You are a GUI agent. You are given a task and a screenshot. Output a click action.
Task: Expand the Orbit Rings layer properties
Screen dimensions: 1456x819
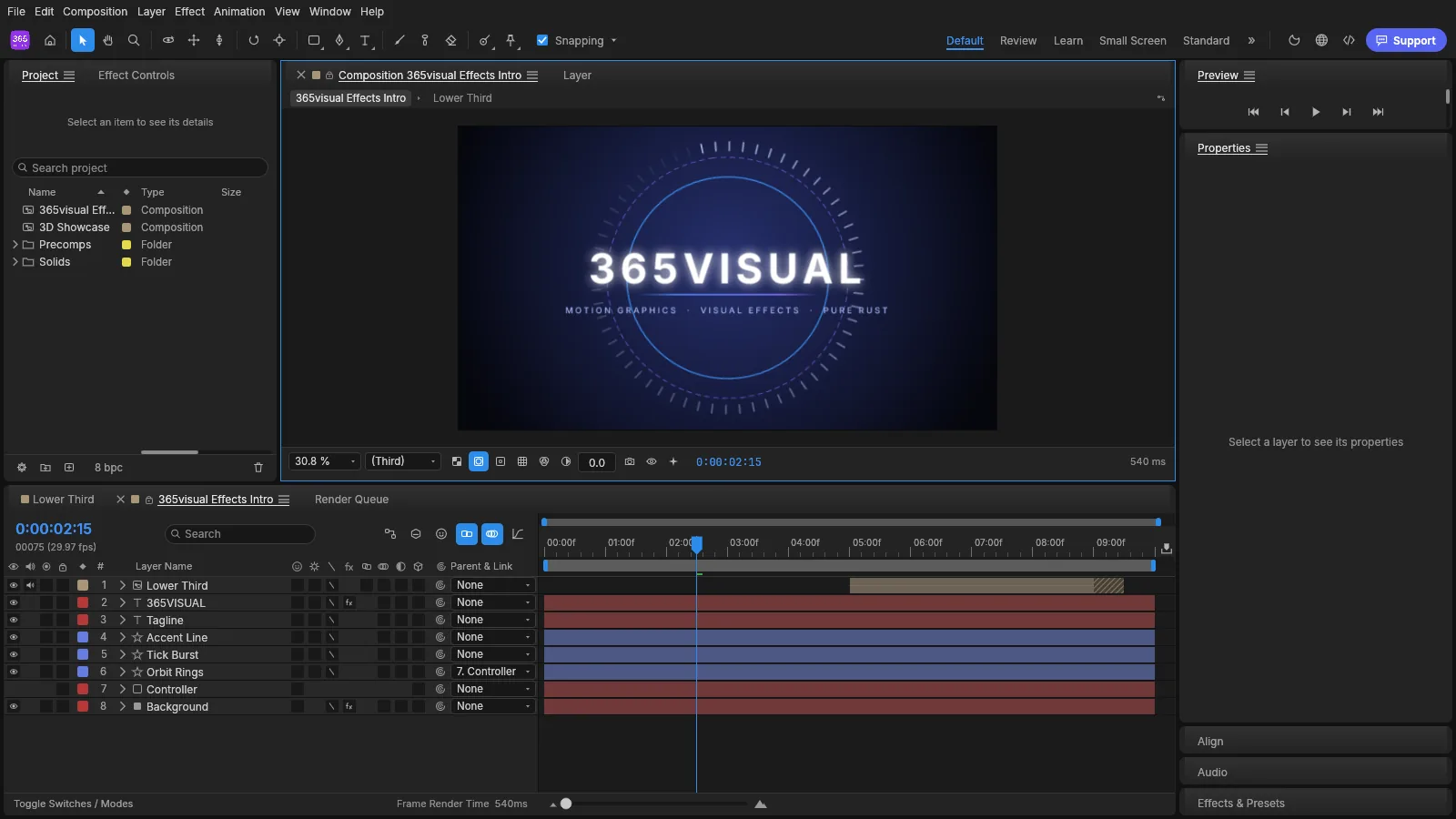coord(123,672)
